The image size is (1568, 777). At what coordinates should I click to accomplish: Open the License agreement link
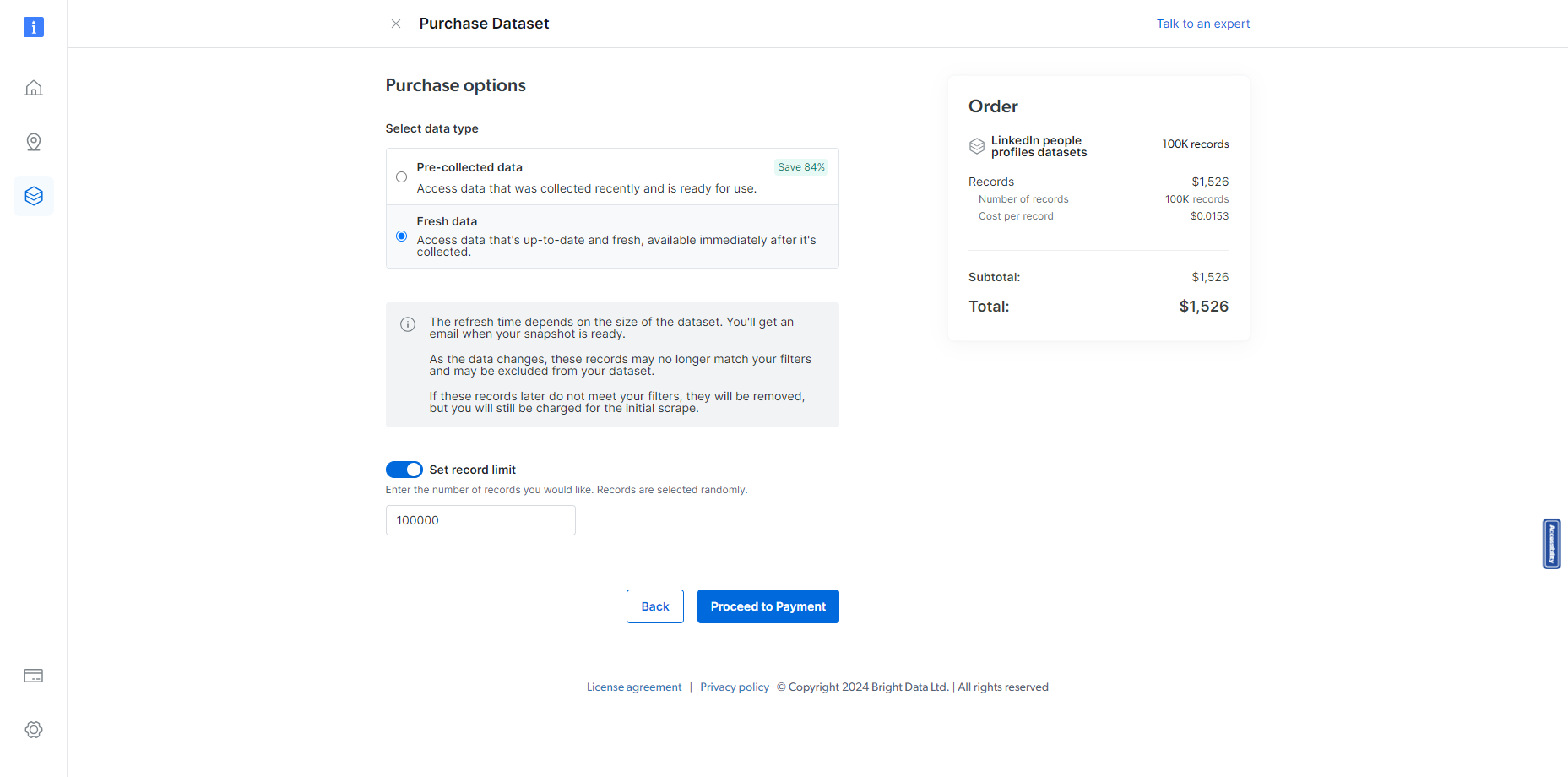click(x=634, y=687)
